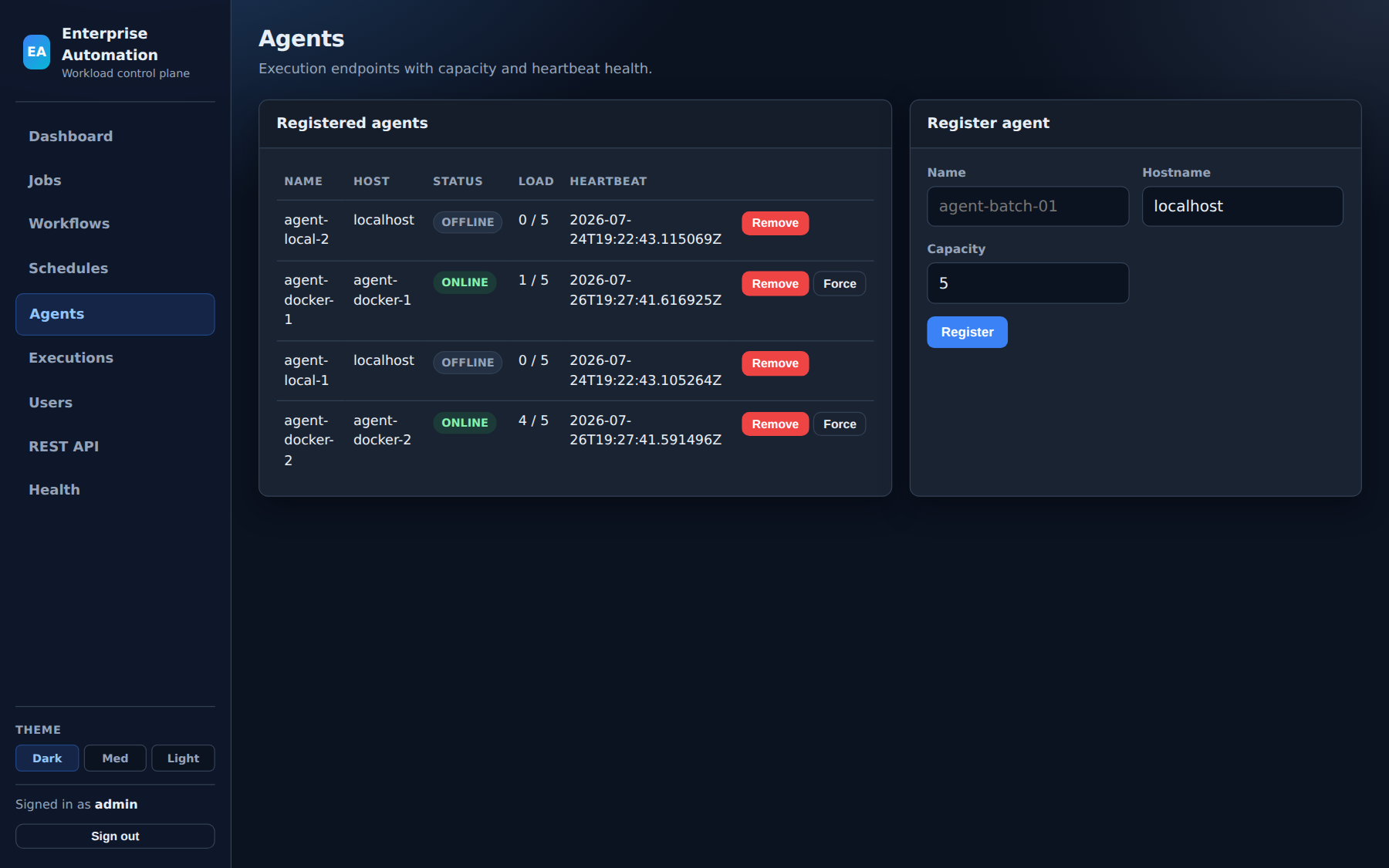The width and height of the screenshot is (1389, 868).
Task: Select Agents in the sidebar
Action: pos(115,314)
